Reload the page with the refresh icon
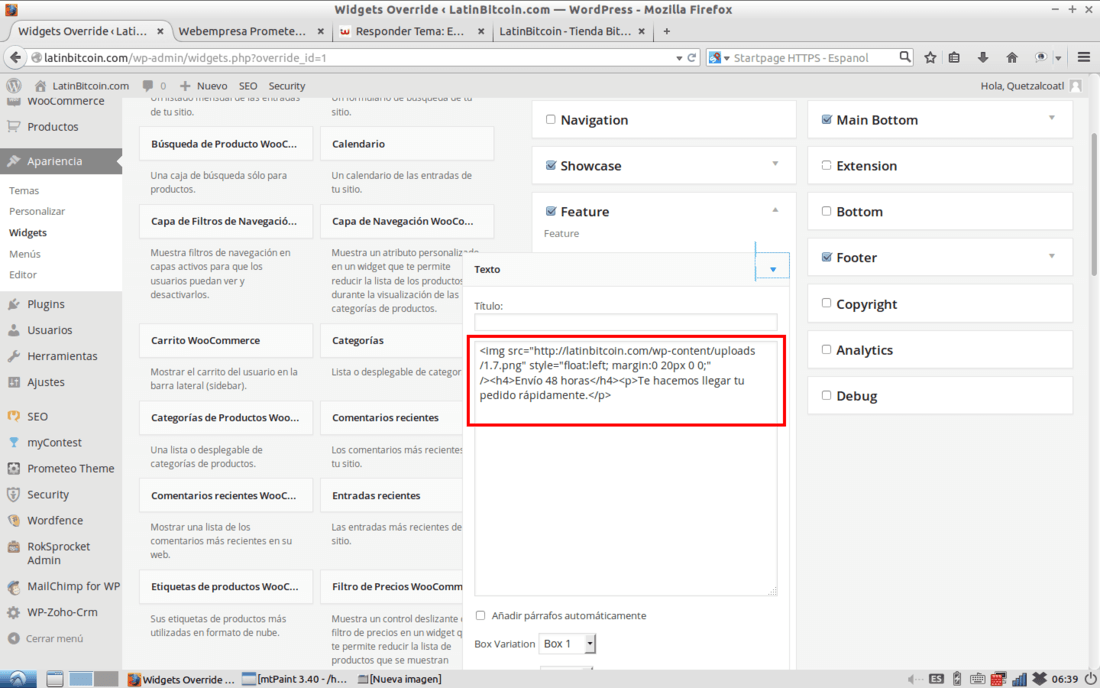 692,58
